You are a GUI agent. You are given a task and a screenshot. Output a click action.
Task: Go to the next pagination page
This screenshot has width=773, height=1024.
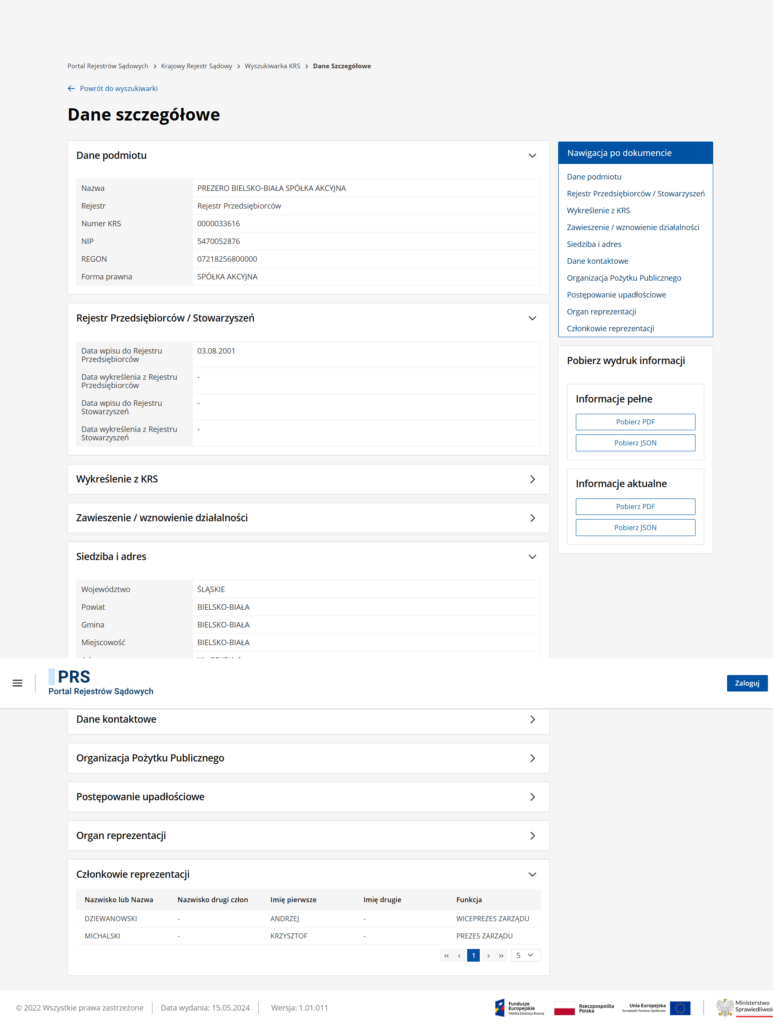488,955
